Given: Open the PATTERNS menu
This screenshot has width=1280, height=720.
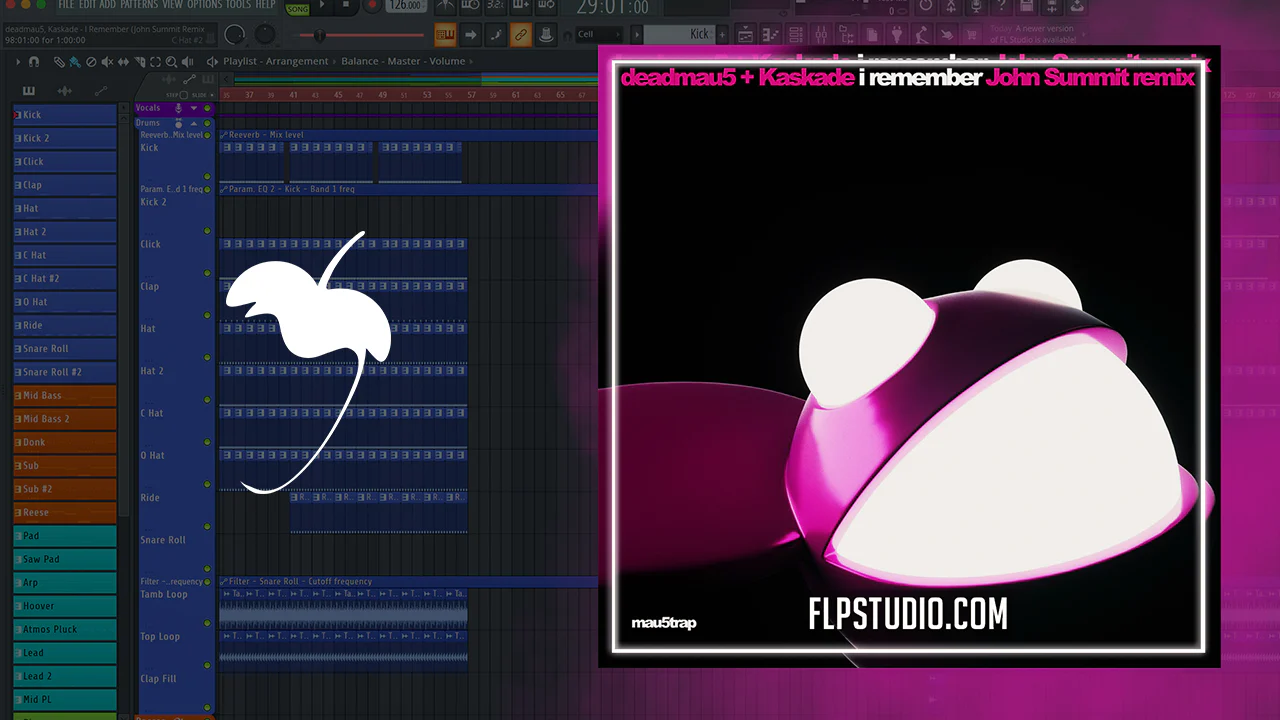Looking at the screenshot, I should point(140,5).
